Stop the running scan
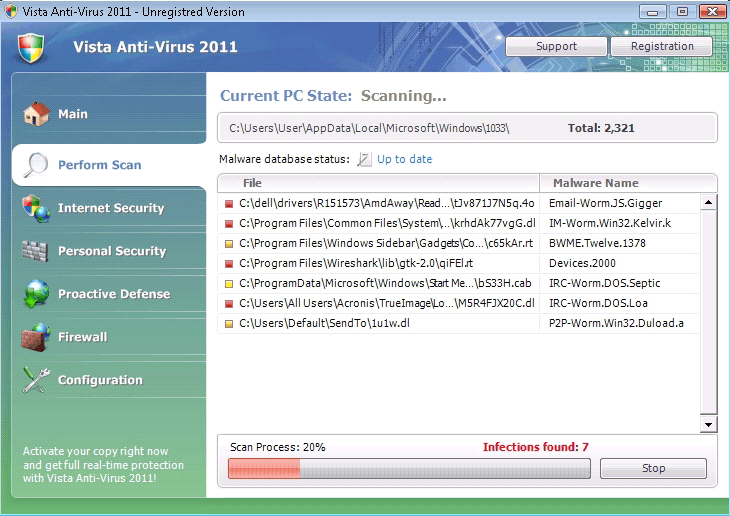730x516 pixels. coord(653,468)
